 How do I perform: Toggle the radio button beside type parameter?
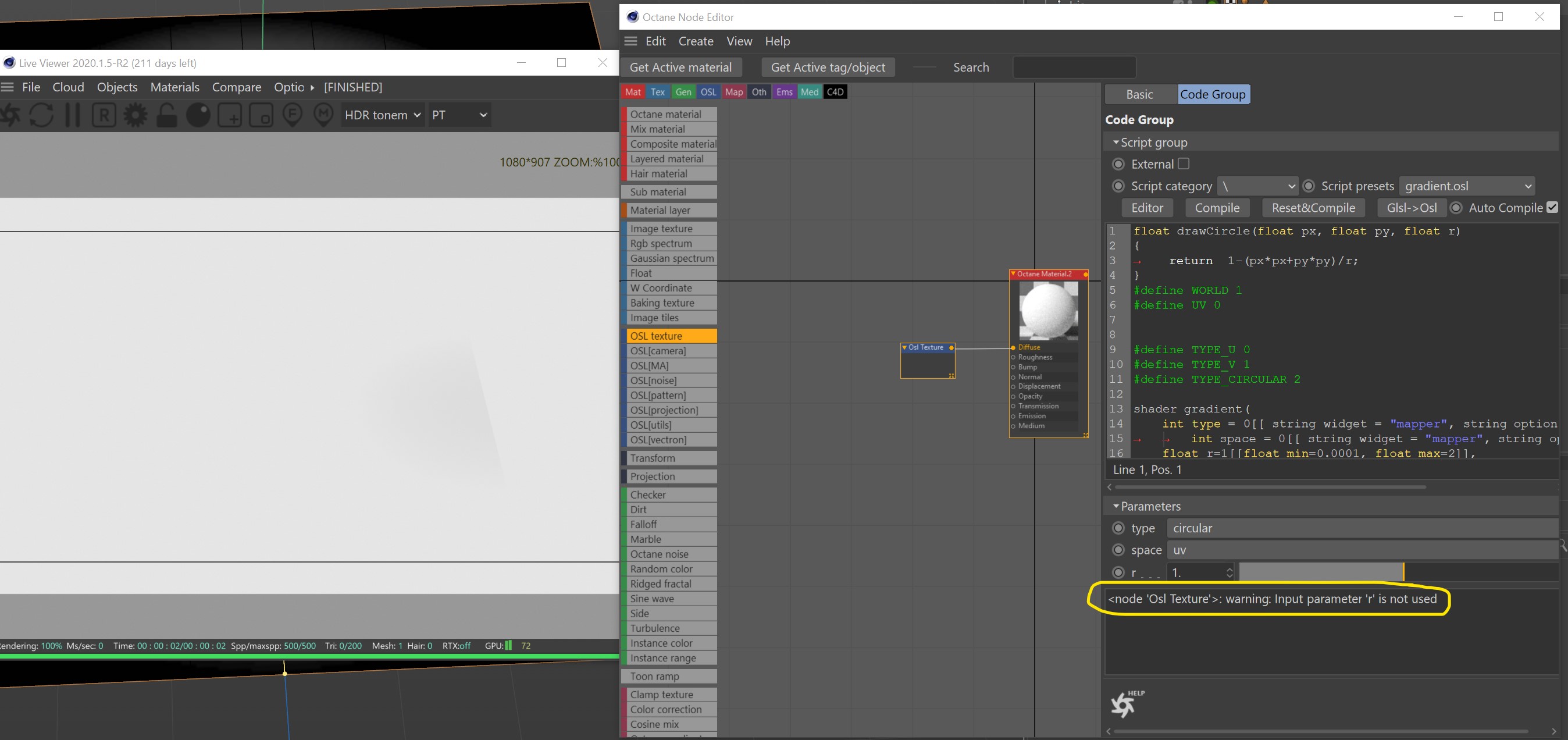pyautogui.click(x=1118, y=528)
